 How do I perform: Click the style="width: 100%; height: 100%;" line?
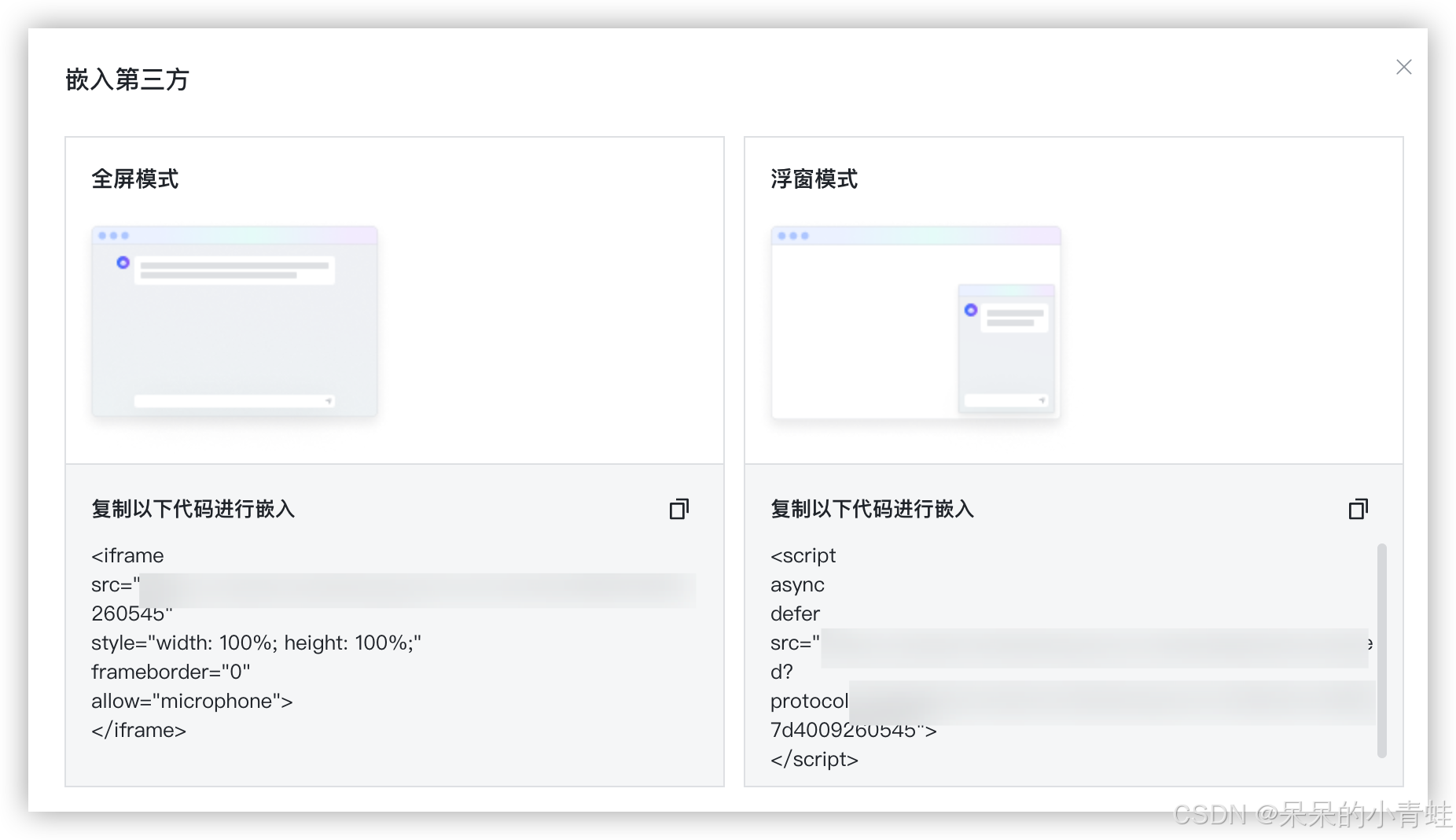(256, 643)
